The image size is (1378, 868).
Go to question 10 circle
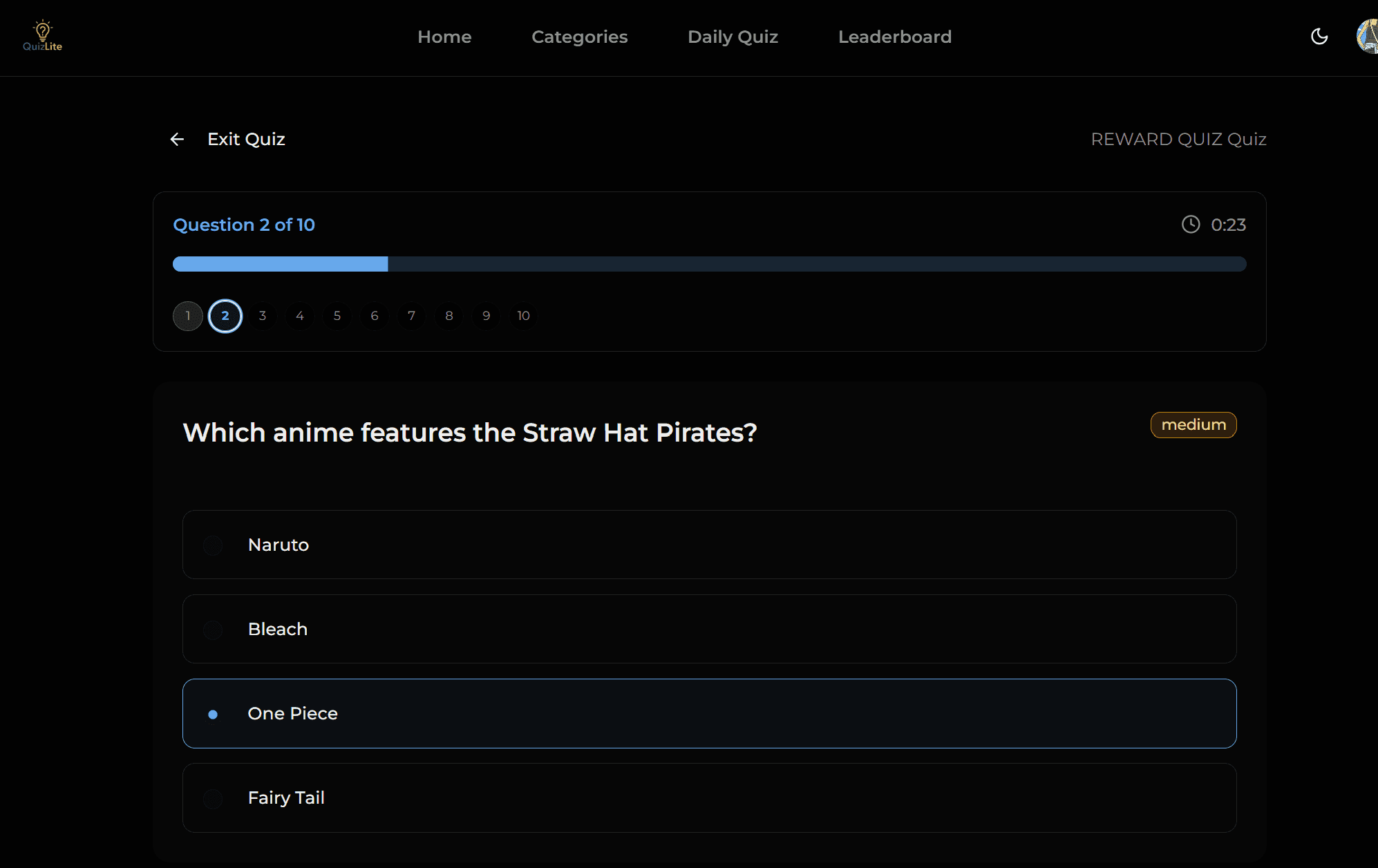click(523, 316)
